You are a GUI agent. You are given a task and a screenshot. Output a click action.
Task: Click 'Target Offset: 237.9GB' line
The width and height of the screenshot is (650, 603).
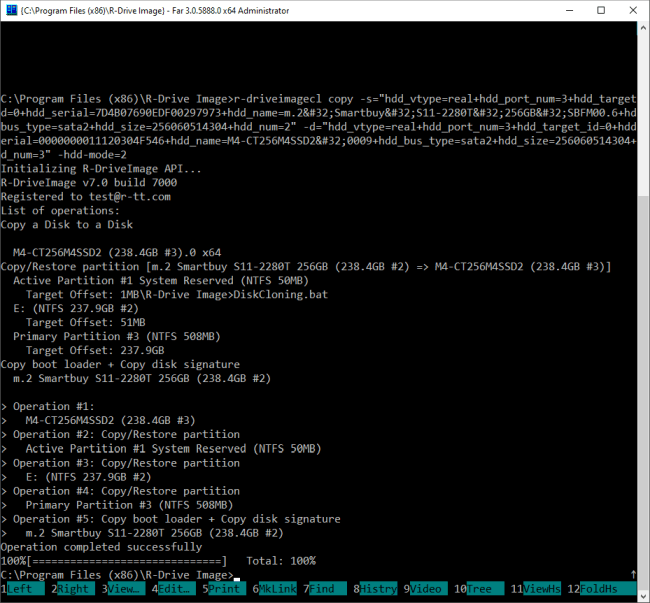click(x=95, y=350)
